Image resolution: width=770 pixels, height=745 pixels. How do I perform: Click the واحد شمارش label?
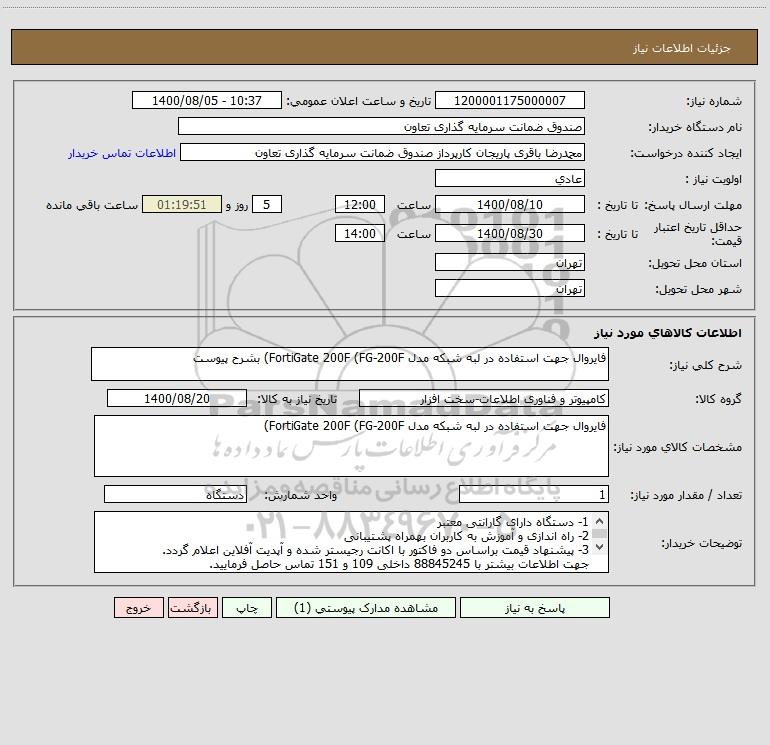click(x=301, y=496)
